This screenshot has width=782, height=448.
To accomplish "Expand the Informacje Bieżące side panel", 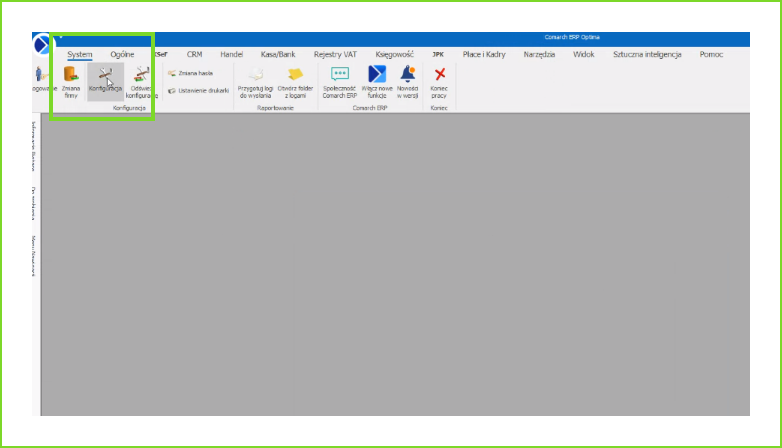I will (x=34, y=146).
